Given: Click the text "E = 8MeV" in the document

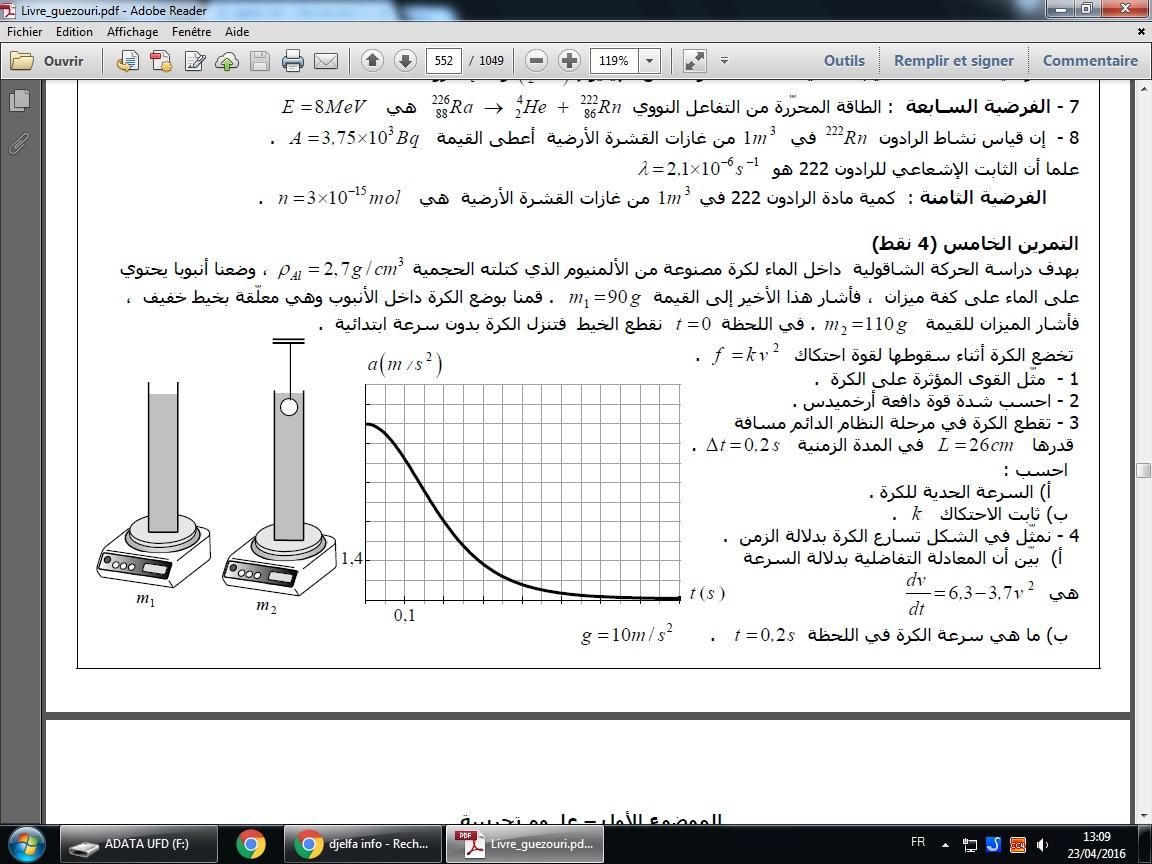Looking at the screenshot, I should pyautogui.click(x=323, y=107).
